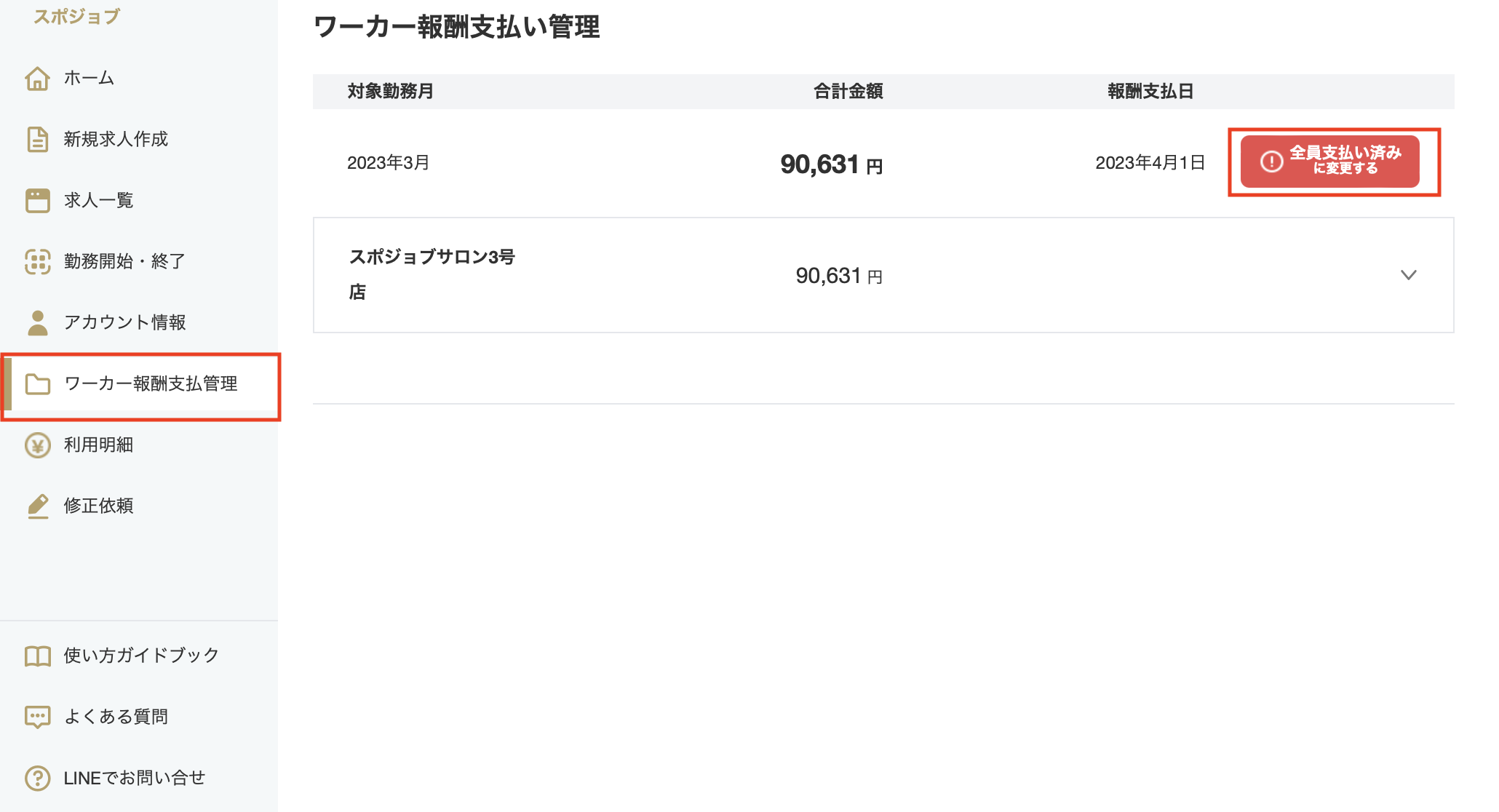Image resolution: width=1499 pixels, height=812 pixels.
Task: Click the chat bubble icon for よくある質問
Action: [37, 717]
